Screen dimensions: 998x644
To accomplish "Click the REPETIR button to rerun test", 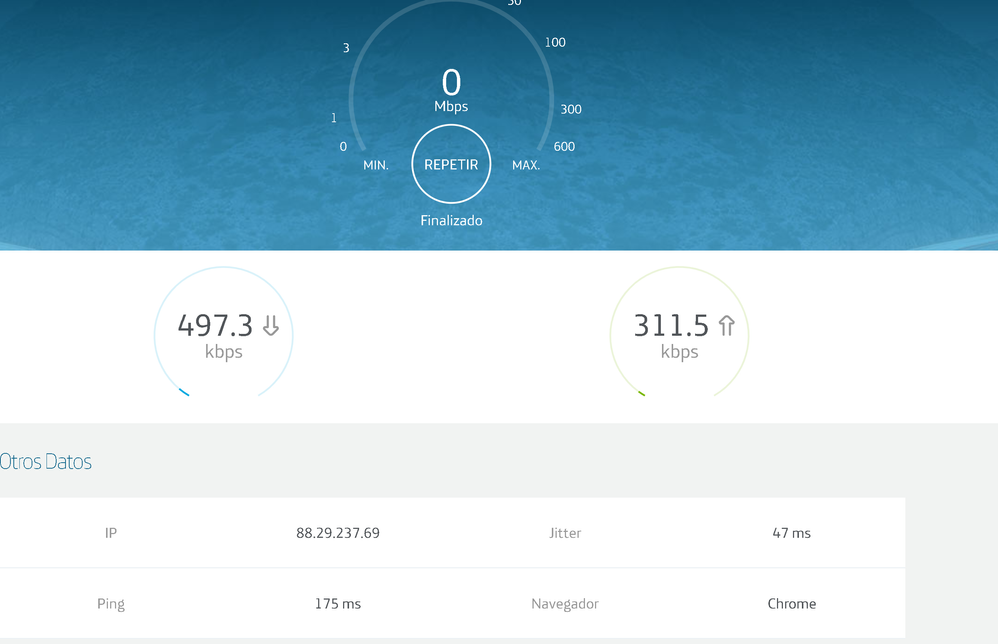I will 451,165.
